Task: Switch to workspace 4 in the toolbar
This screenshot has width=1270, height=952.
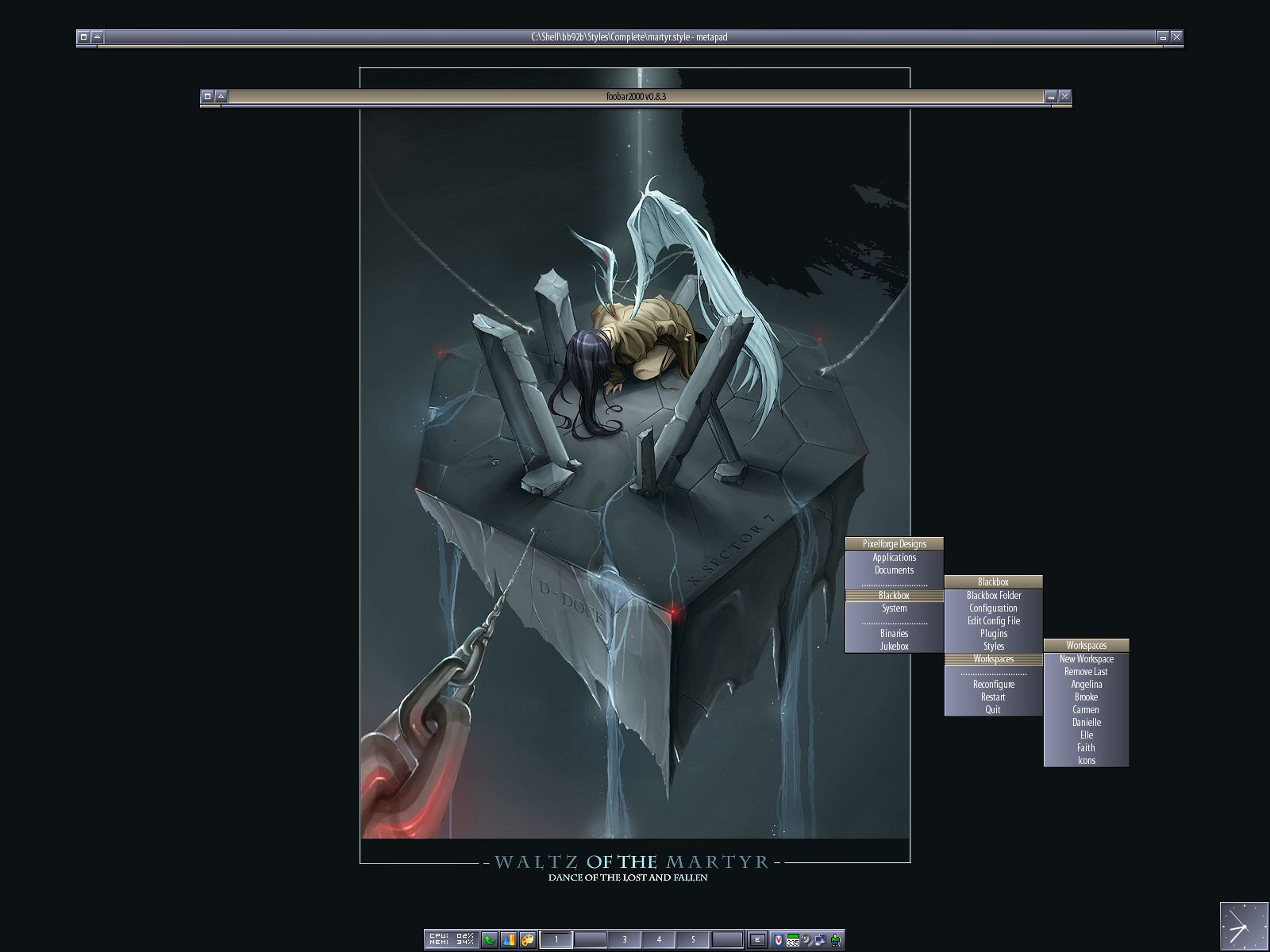Action: [659, 940]
